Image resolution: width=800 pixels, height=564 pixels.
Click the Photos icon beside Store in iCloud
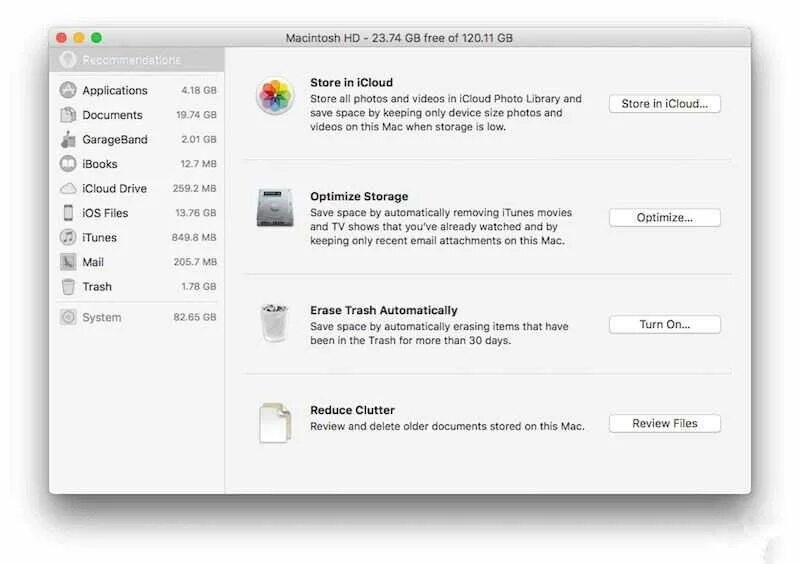point(275,95)
